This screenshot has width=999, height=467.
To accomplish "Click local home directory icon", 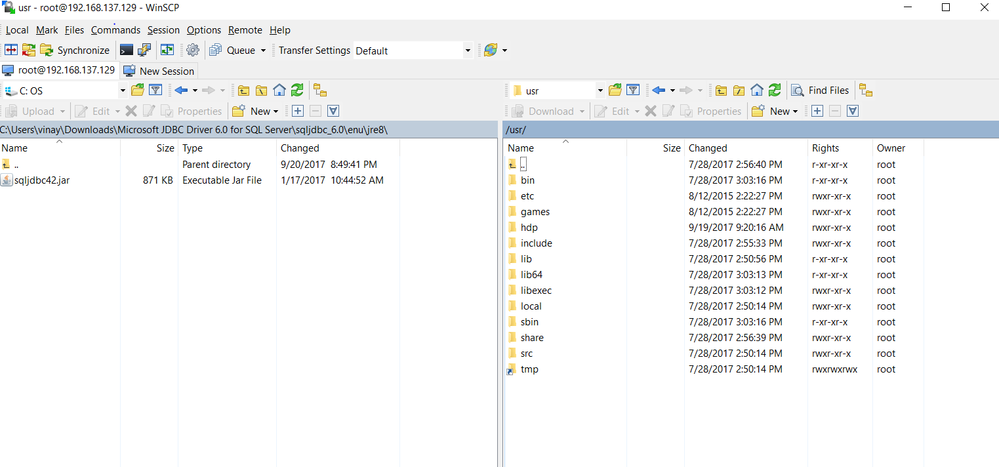I will tap(279, 90).
